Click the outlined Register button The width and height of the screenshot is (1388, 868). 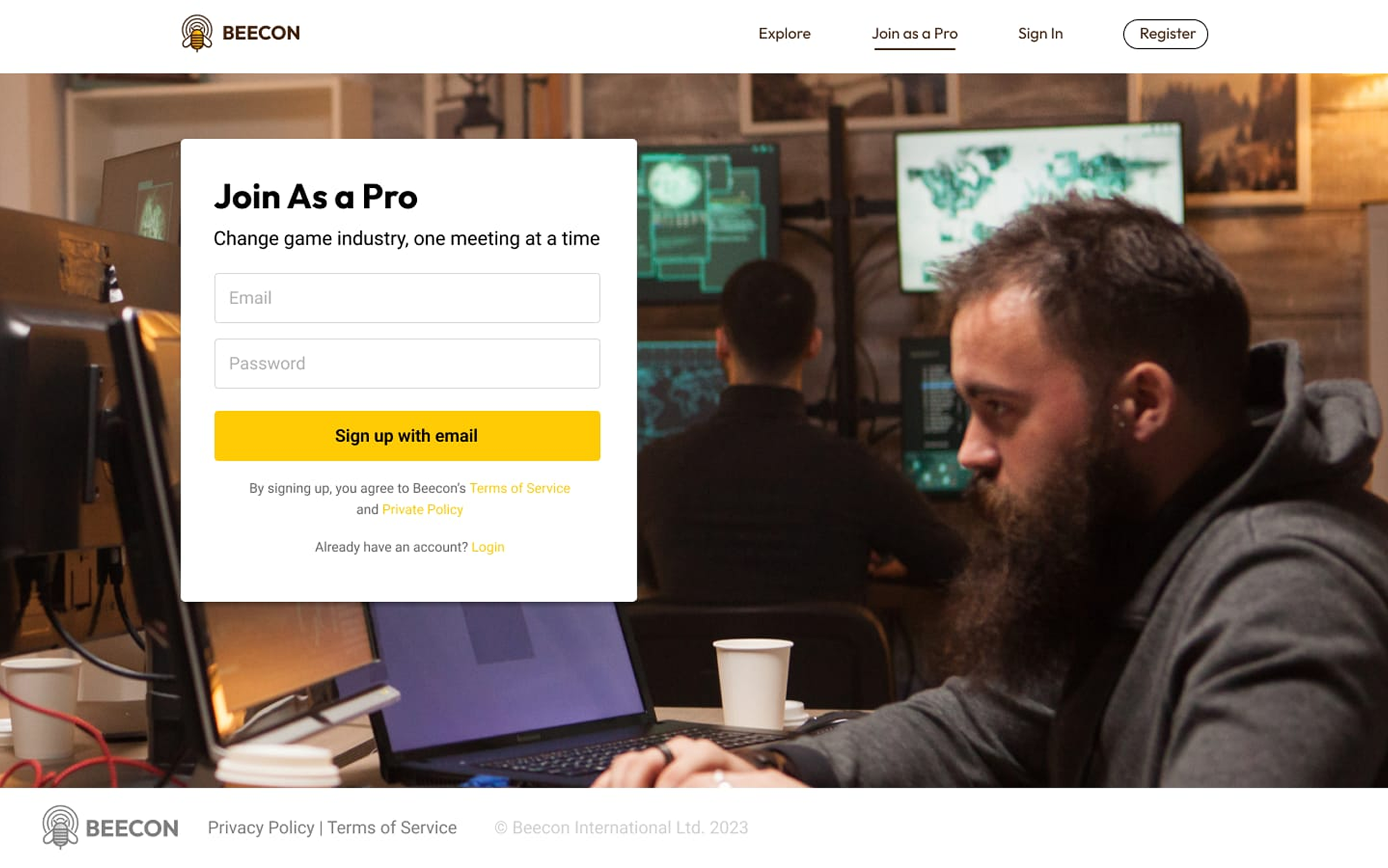point(1166,34)
